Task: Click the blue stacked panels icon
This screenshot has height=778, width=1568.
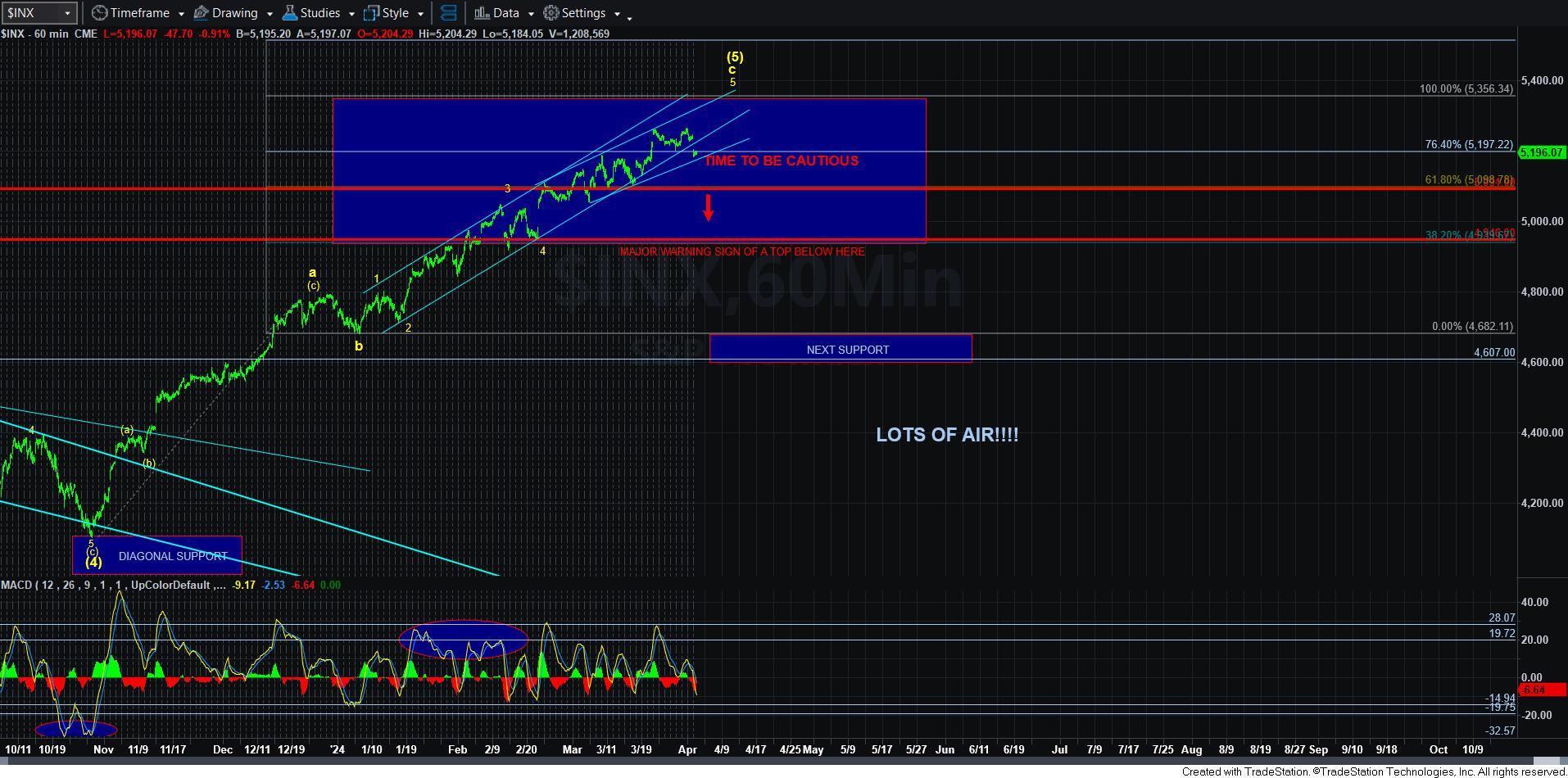Action: [448, 13]
